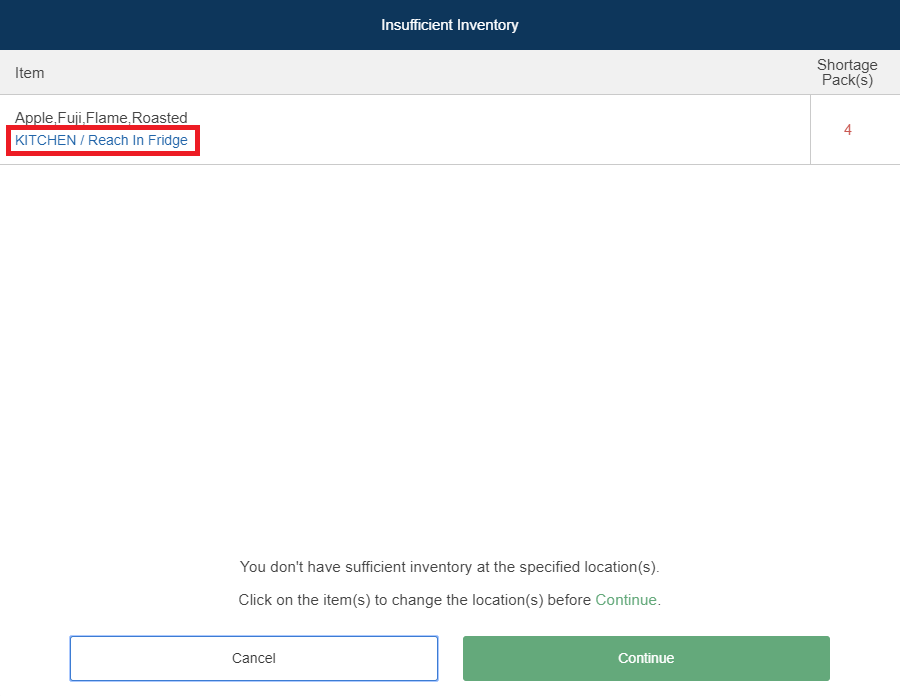Select the Apple,Fuji,Flame,Roasted item name
Screen dimensions: 900x696
tap(101, 118)
